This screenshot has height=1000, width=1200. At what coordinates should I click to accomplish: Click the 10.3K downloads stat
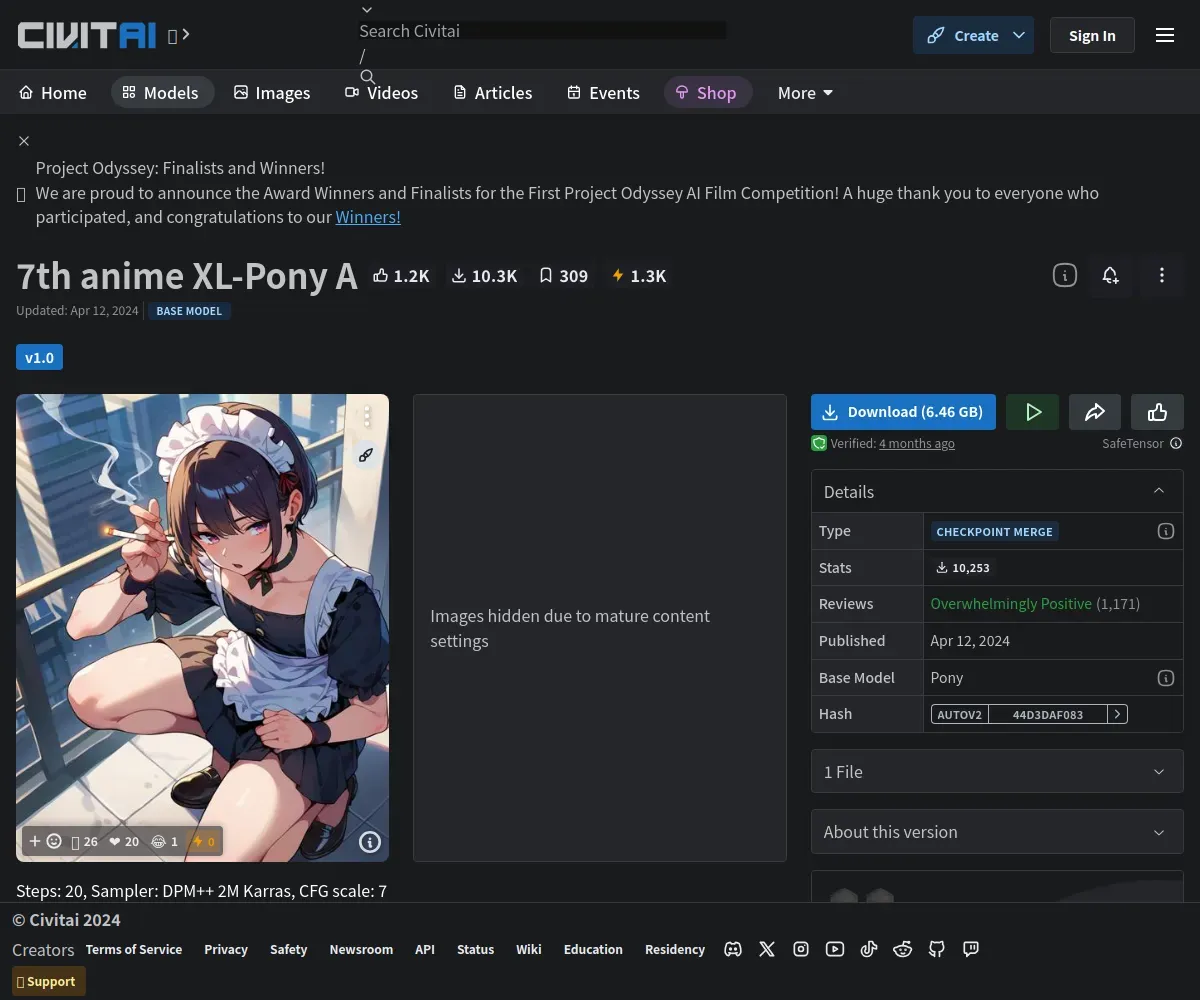[x=484, y=275]
